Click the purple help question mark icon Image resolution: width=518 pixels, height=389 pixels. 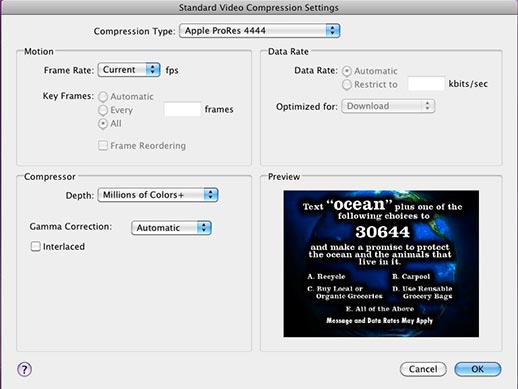click(x=25, y=369)
